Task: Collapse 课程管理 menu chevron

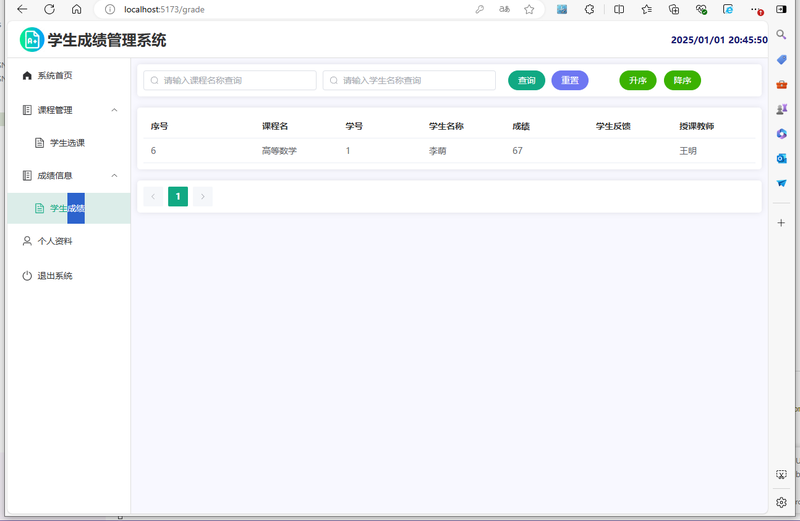Action: [114, 110]
